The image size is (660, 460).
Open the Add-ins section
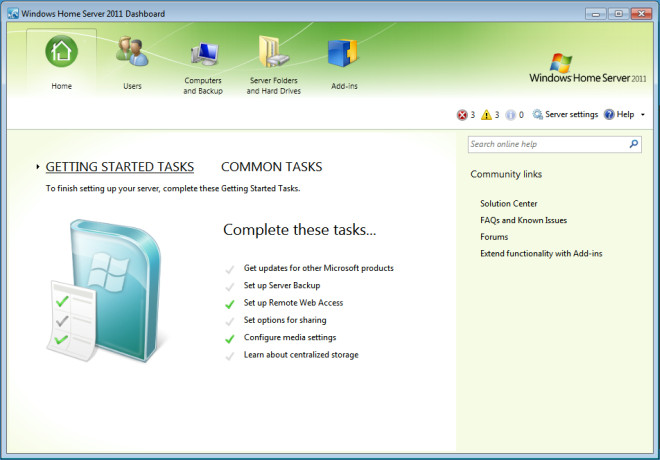[344, 63]
